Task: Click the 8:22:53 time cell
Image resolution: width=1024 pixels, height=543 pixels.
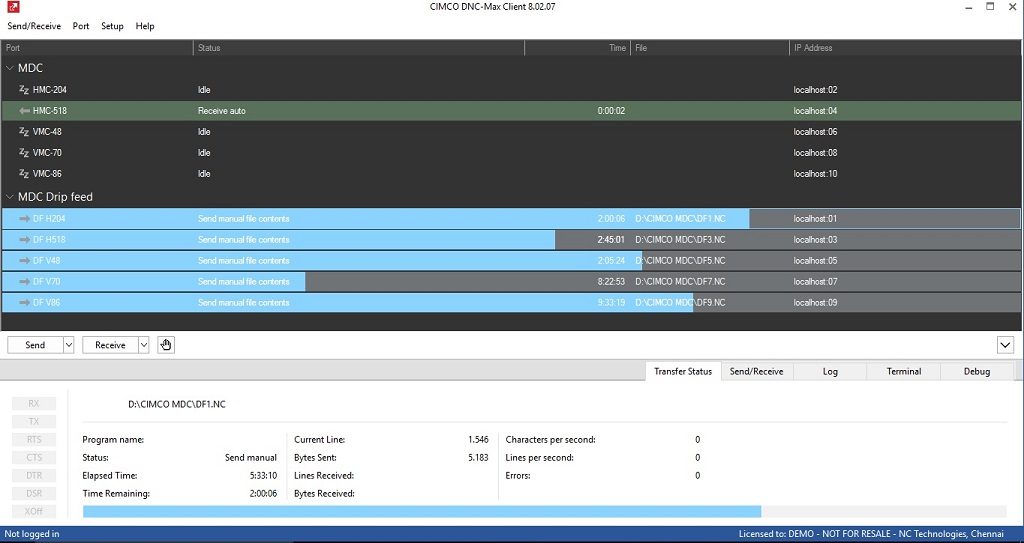Action: click(611, 282)
